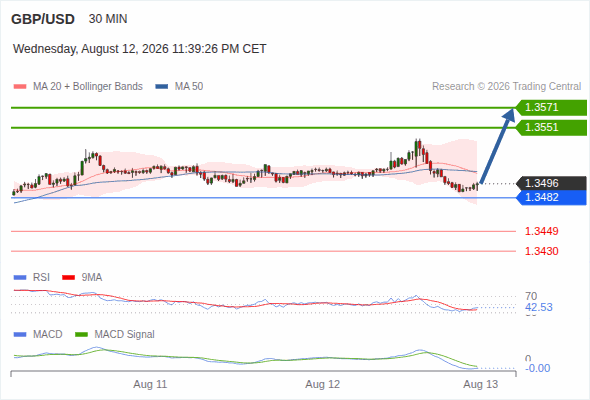
Task: Click the blue RSI legend swatch
Action: click(x=20, y=278)
